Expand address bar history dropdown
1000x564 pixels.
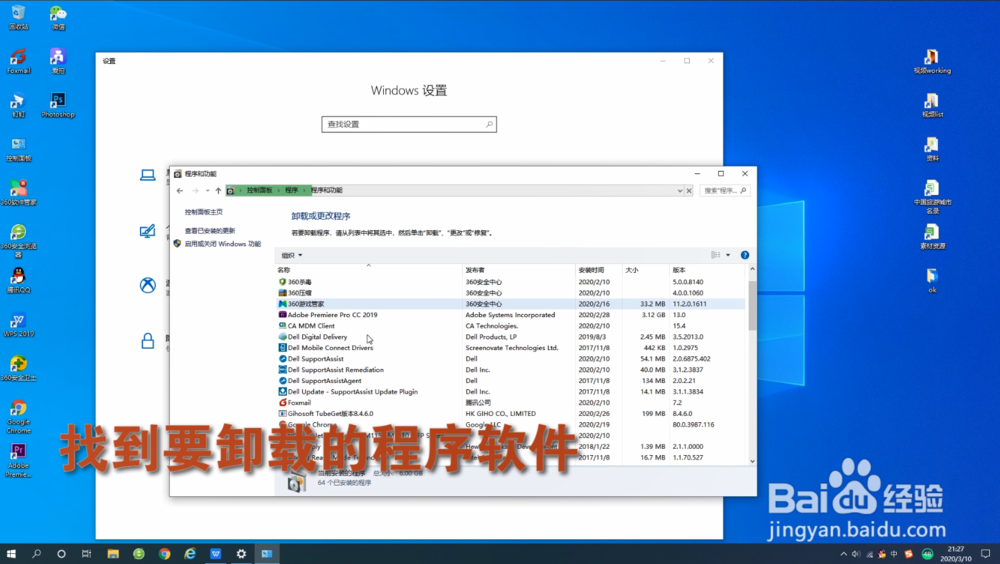[680, 191]
